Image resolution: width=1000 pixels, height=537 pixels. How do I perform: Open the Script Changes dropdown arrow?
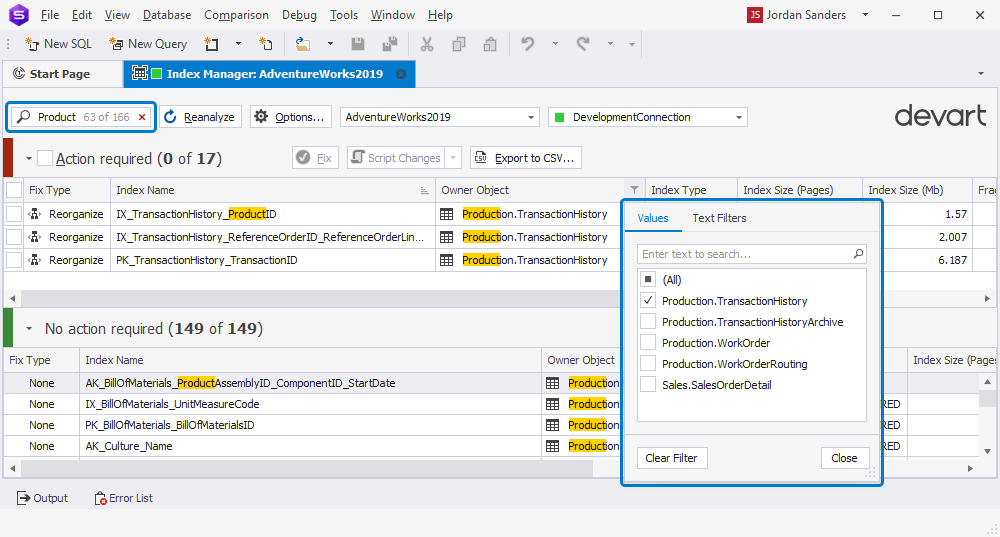tap(453, 158)
